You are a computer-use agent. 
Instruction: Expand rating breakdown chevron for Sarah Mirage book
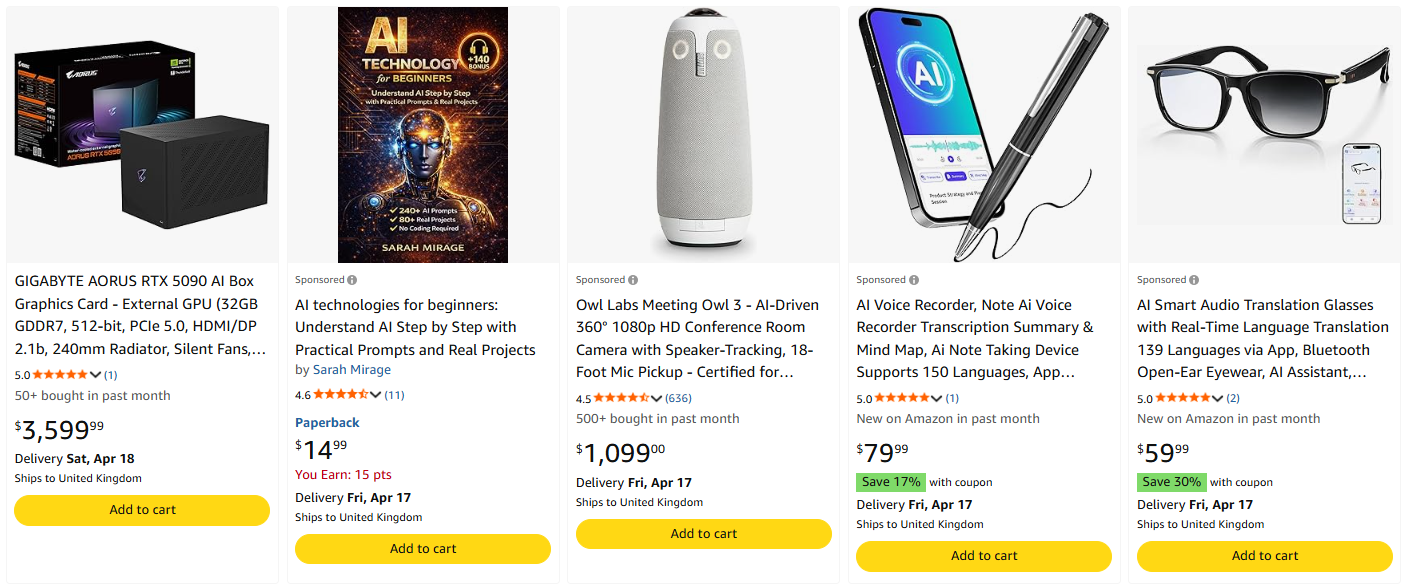tap(376, 395)
